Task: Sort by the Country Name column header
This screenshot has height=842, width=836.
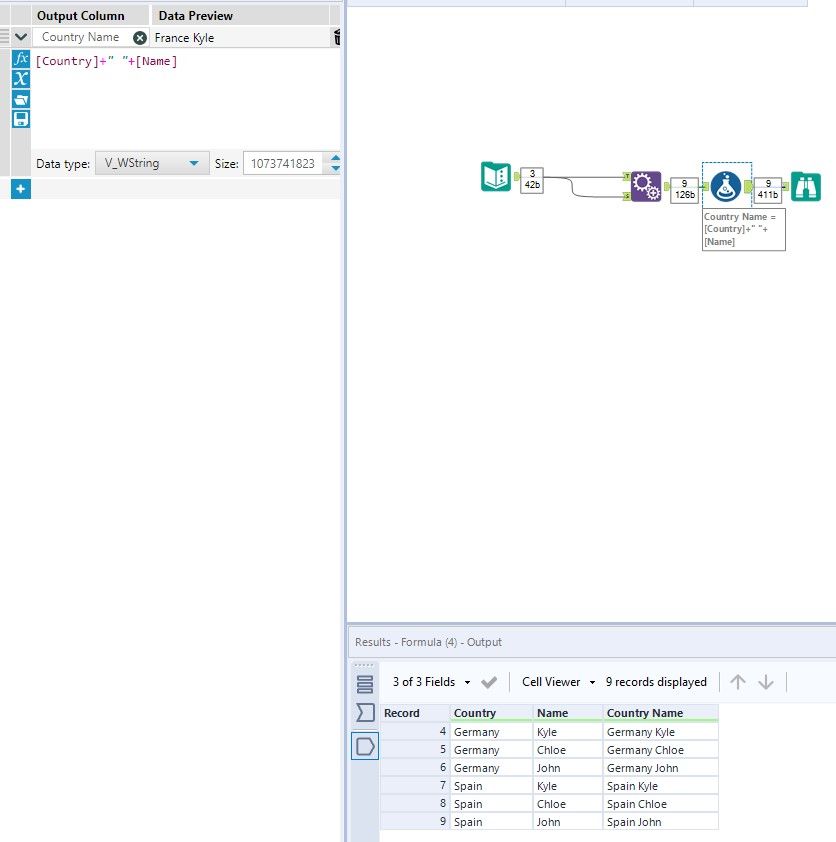Action: 660,713
